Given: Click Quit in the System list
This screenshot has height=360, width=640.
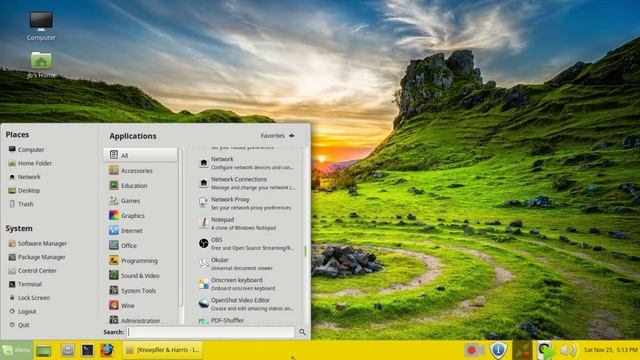Looking at the screenshot, I should click(19, 325).
